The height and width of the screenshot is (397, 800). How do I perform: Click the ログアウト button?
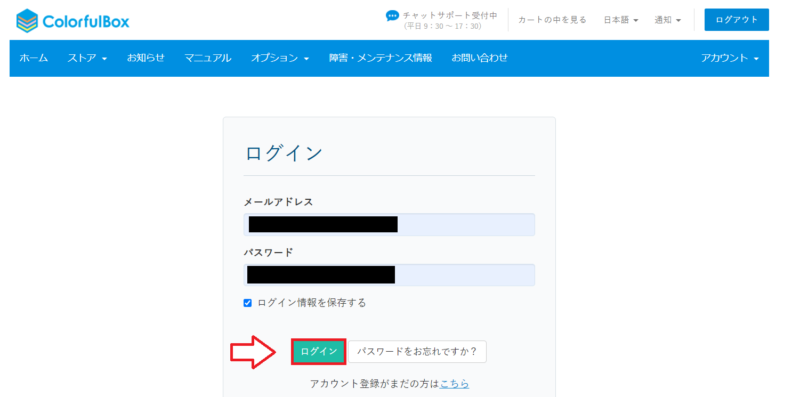point(736,20)
